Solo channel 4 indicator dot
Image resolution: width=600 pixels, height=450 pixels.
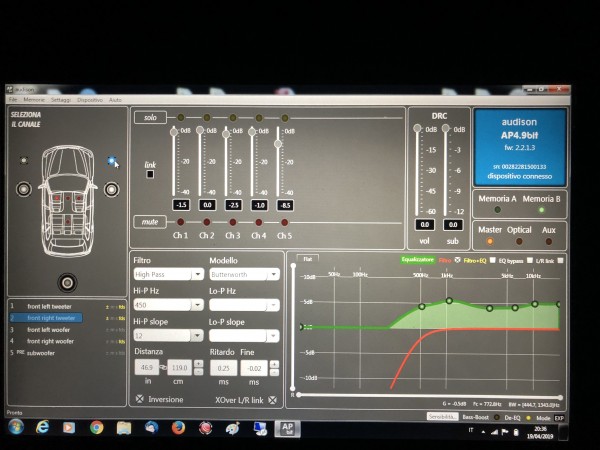tap(259, 117)
